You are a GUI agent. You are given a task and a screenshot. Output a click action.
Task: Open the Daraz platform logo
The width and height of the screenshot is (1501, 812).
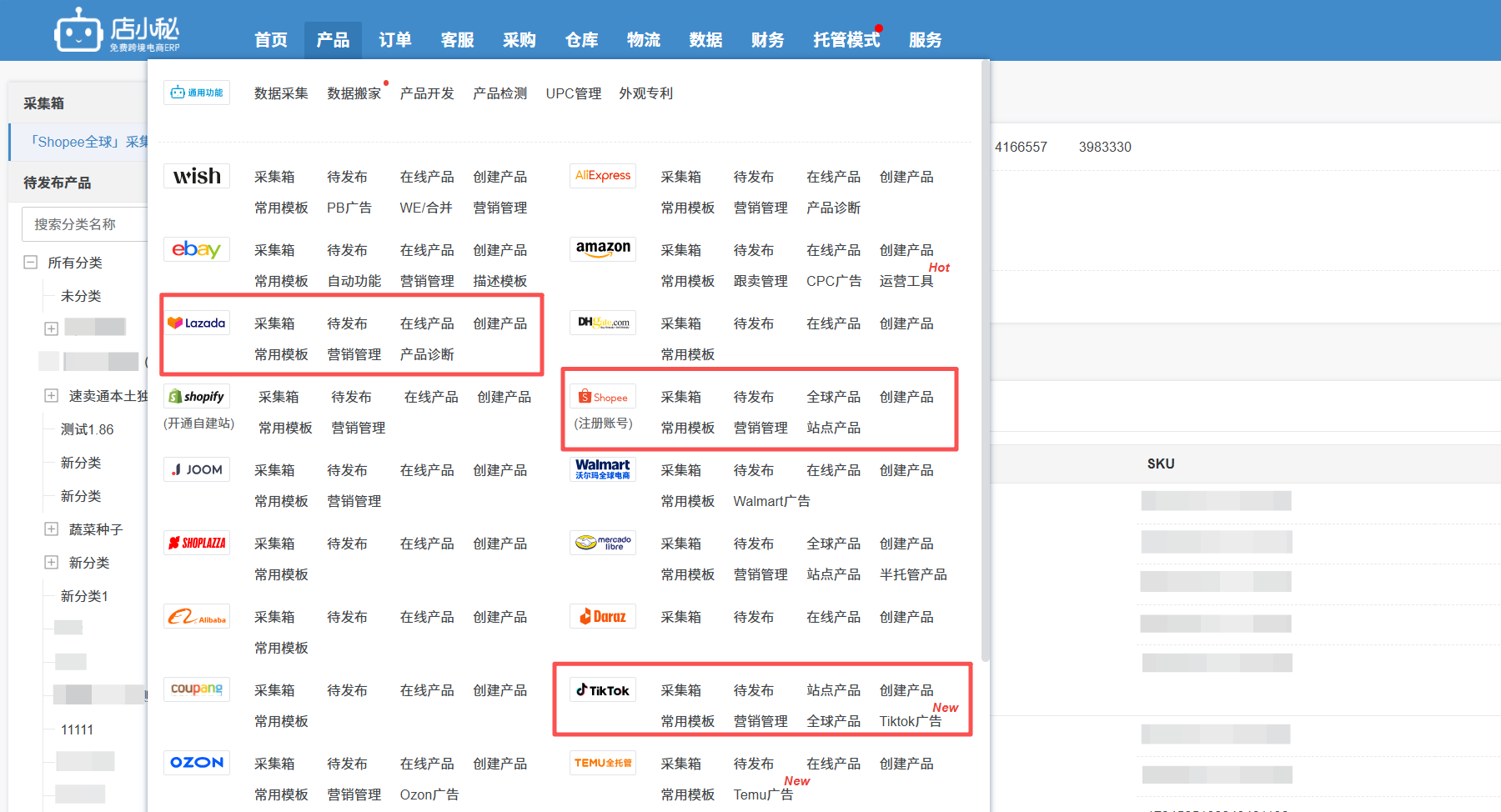pyautogui.click(x=603, y=616)
